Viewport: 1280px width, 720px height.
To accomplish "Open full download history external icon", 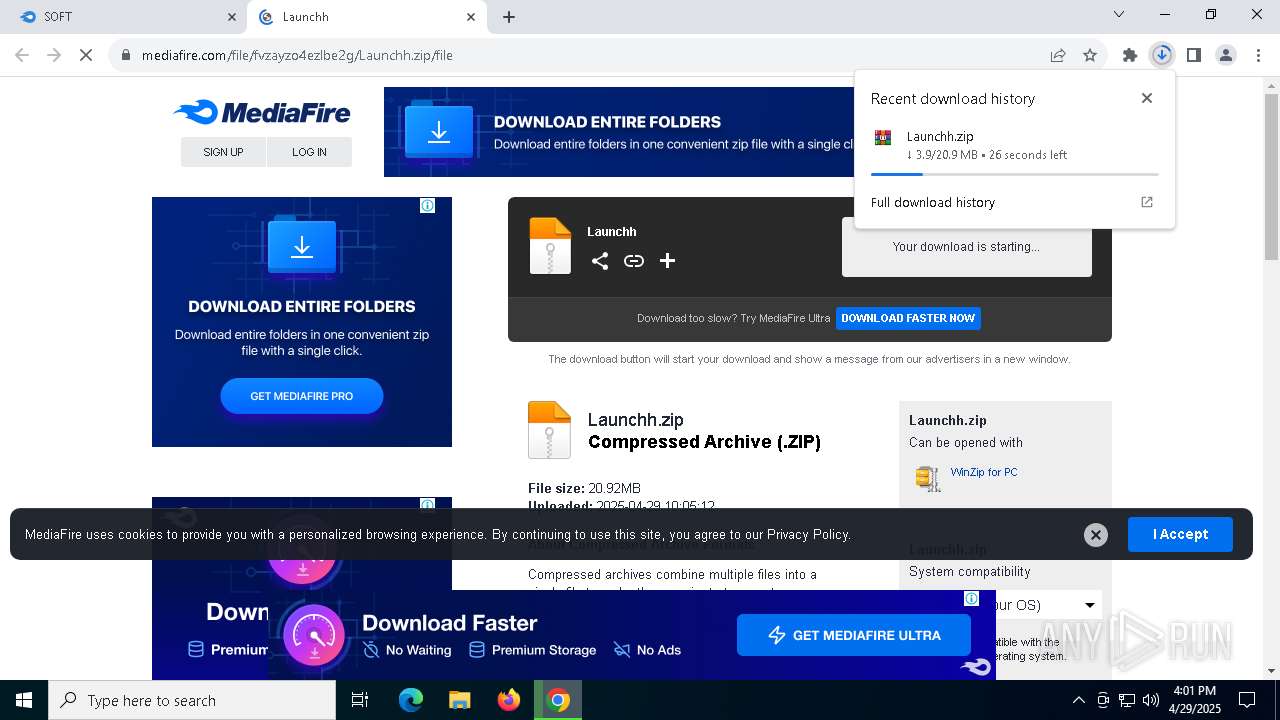I will [x=1147, y=202].
